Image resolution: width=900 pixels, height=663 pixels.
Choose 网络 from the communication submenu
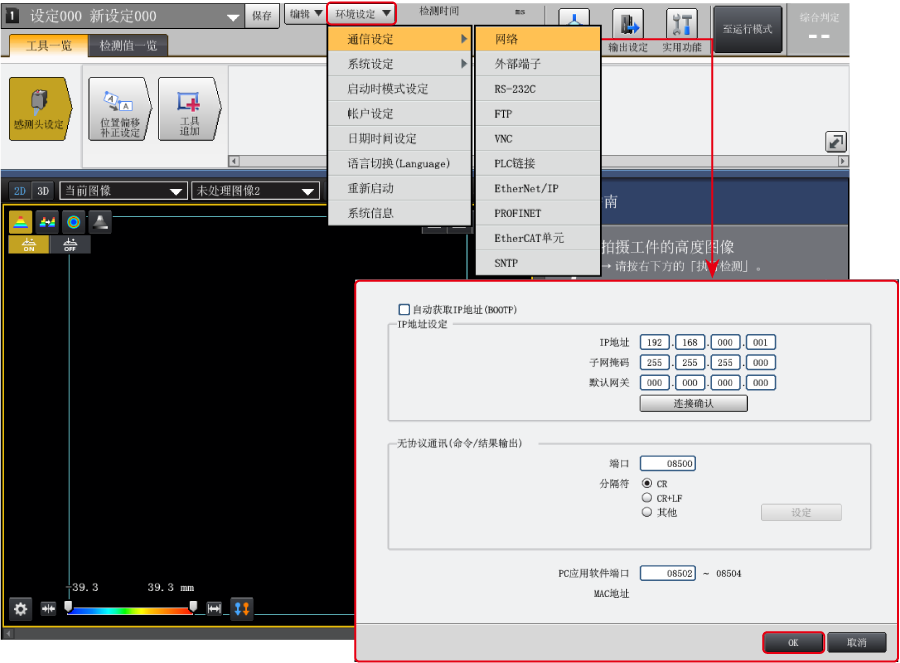click(537, 39)
